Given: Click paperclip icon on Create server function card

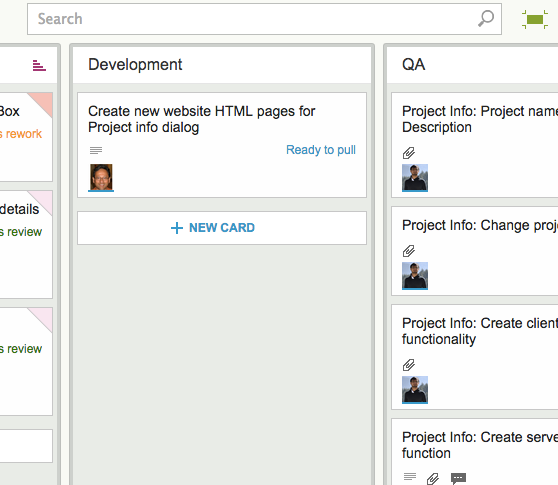Looking at the screenshot, I should pyautogui.click(x=433, y=479).
